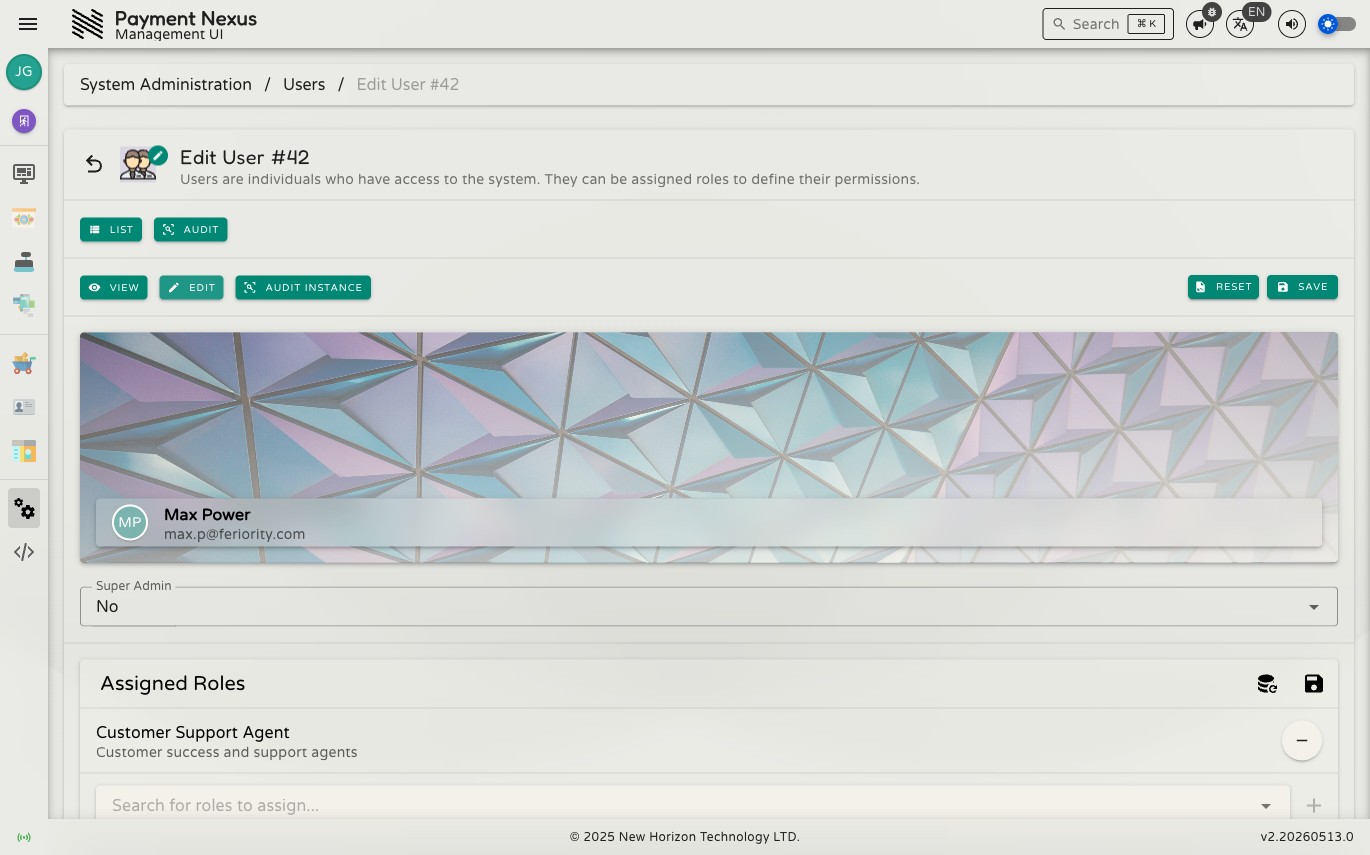Click the payment devices sidebar icon
1370x855 pixels.
(24, 304)
